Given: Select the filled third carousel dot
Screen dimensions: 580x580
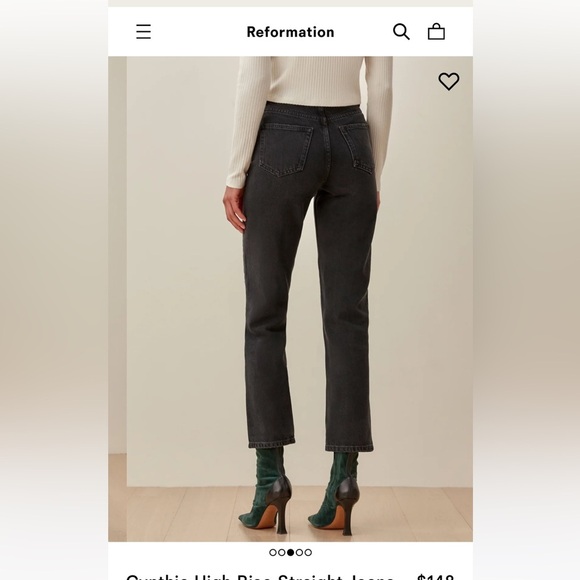Looking at the screenshot, I should tap(290, 553).
